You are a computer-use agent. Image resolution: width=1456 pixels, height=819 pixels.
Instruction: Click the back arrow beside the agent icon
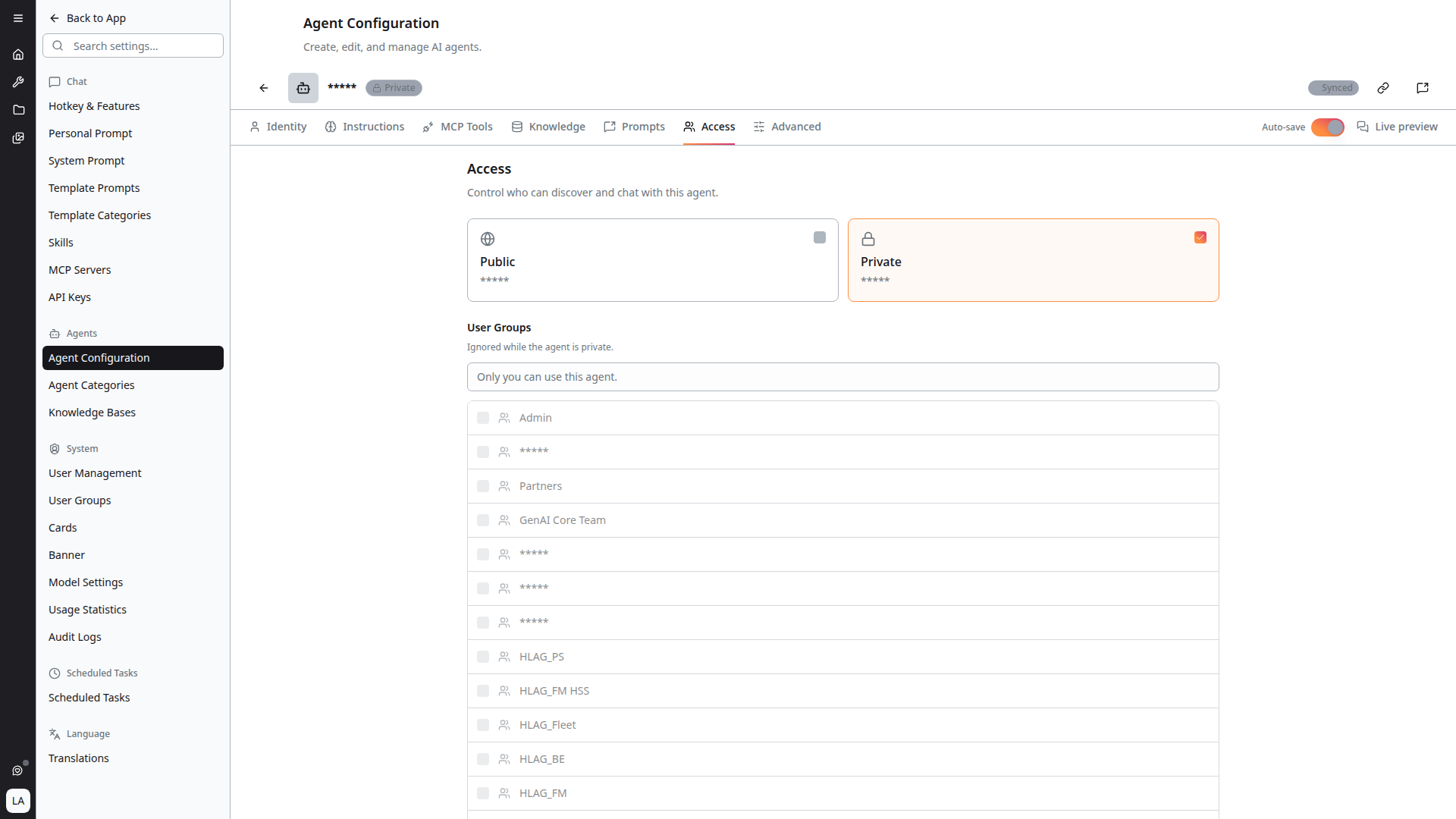point(264,88)
